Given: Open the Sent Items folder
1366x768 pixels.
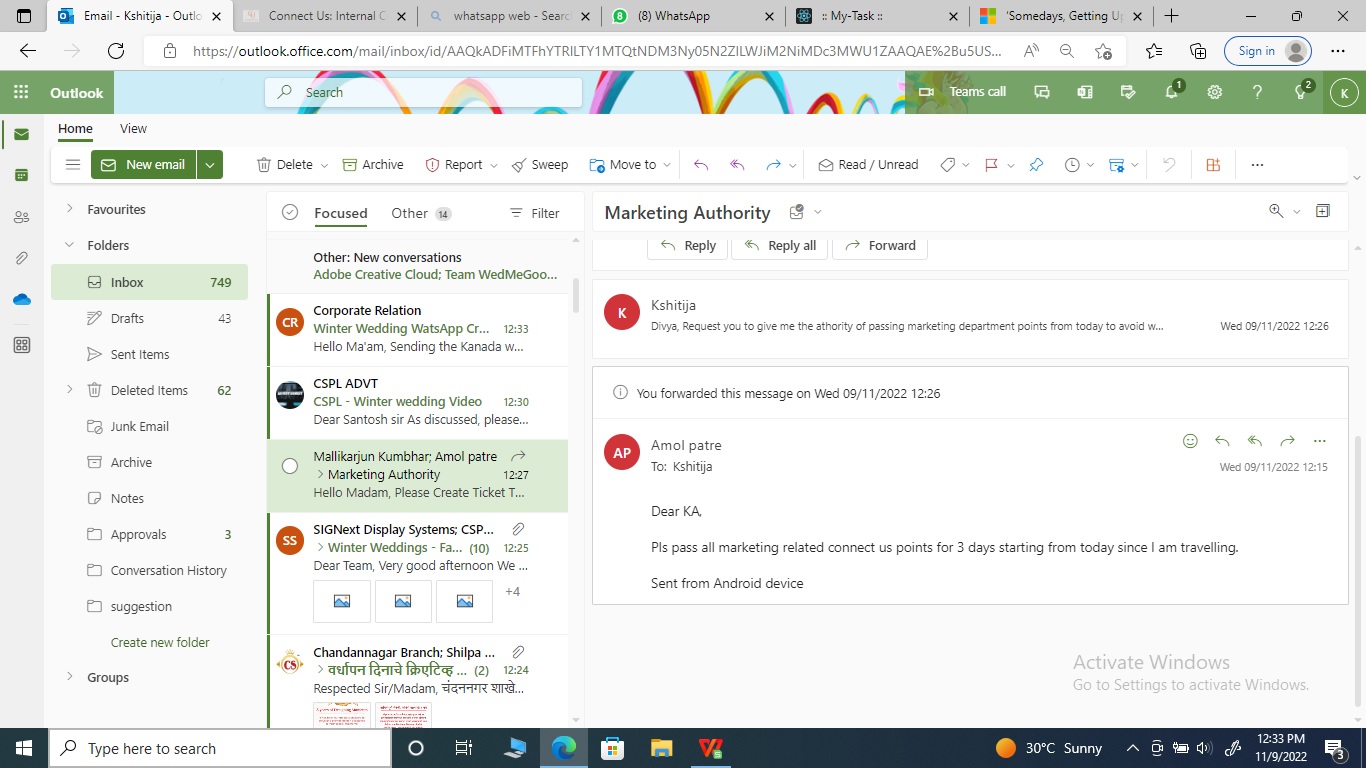Looking at the screenshot, I should pyautogui.click(x=149, y=354).
